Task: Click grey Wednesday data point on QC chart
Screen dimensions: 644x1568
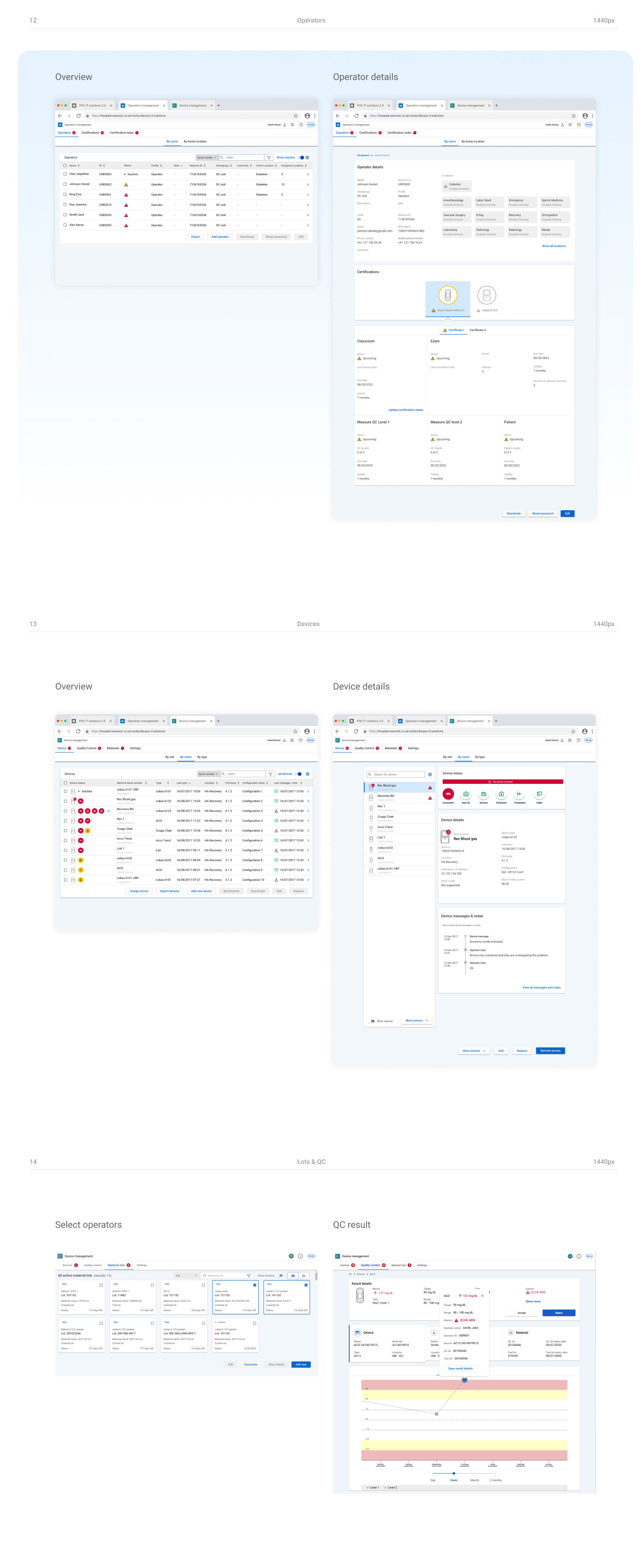Action: click(x=436, y=1414)
